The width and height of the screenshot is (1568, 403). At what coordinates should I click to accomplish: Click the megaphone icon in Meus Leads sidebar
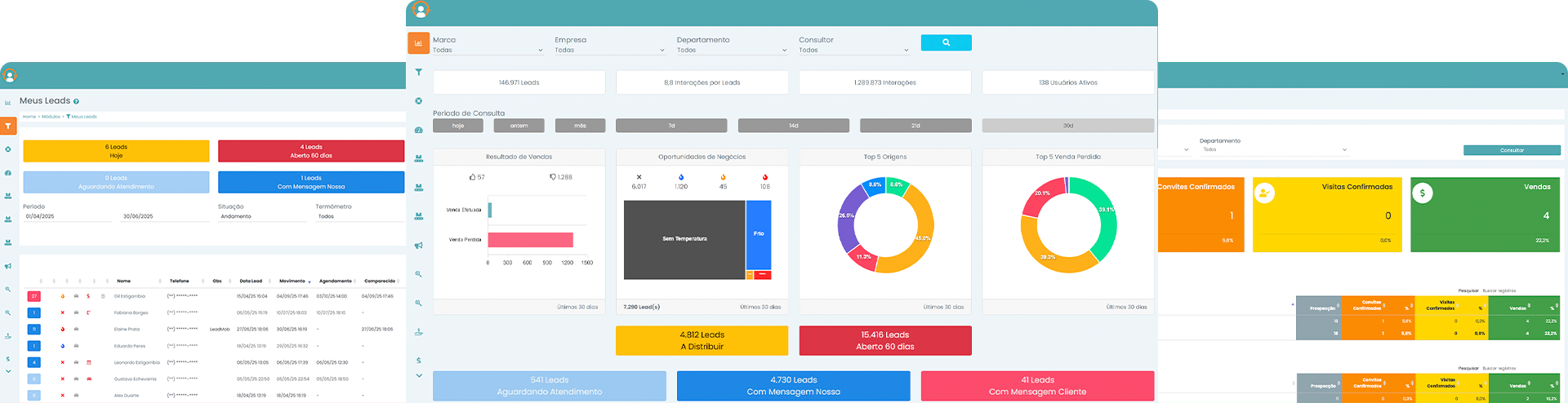coord(8,266)
